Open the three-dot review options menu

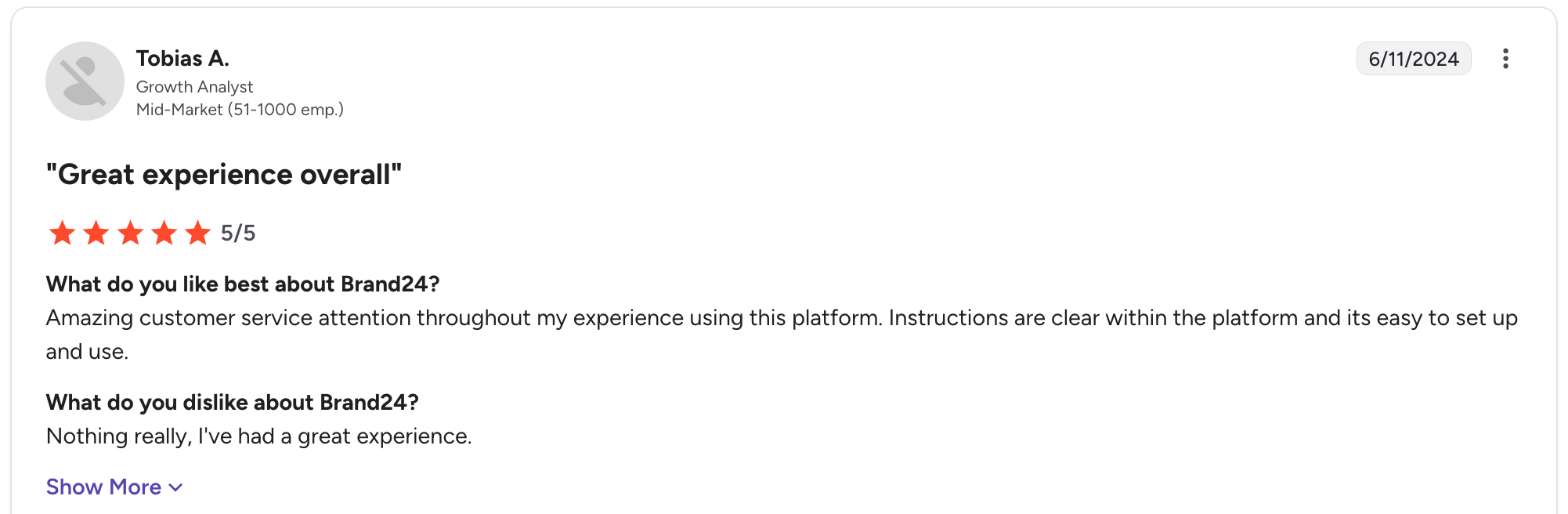point(1505,59)
